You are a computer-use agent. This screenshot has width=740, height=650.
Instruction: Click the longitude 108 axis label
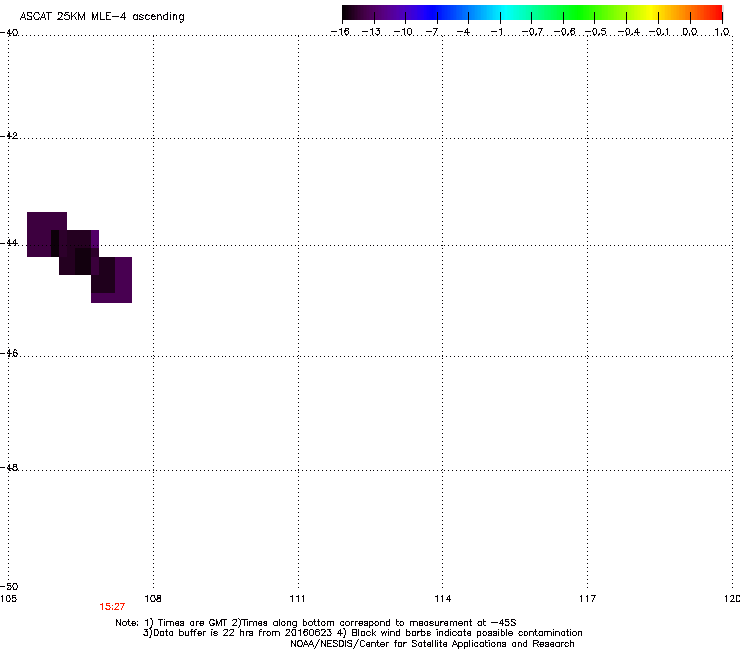pyautogui.click(x=153, y=599)
